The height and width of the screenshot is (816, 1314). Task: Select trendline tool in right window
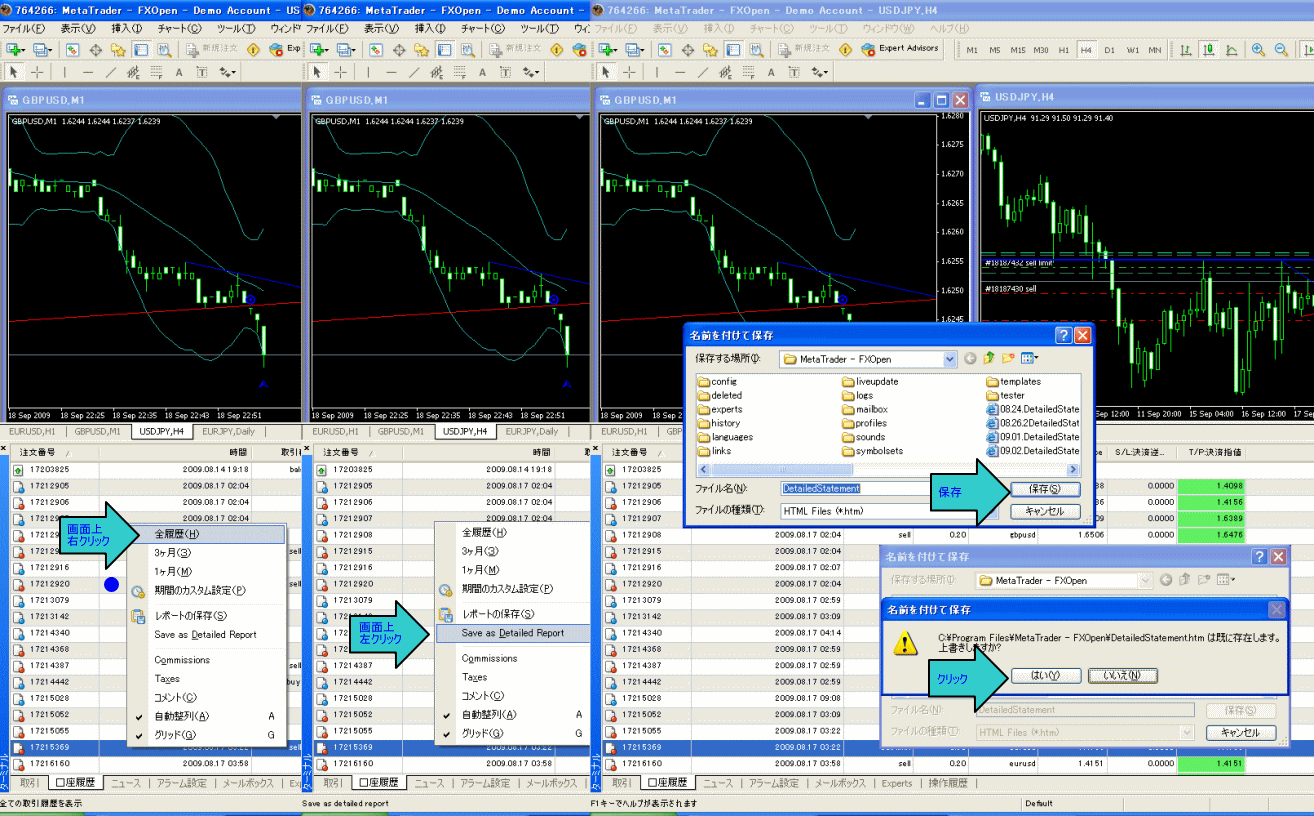(702, 72)
